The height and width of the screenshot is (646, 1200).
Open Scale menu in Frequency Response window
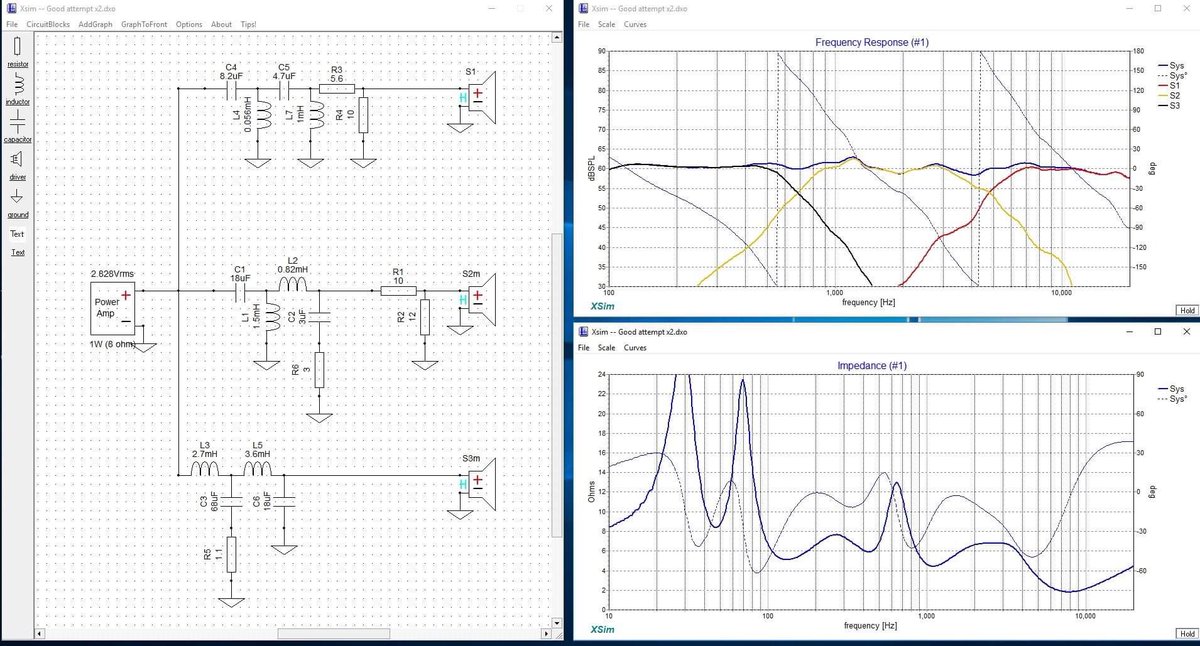click(607, 23)
